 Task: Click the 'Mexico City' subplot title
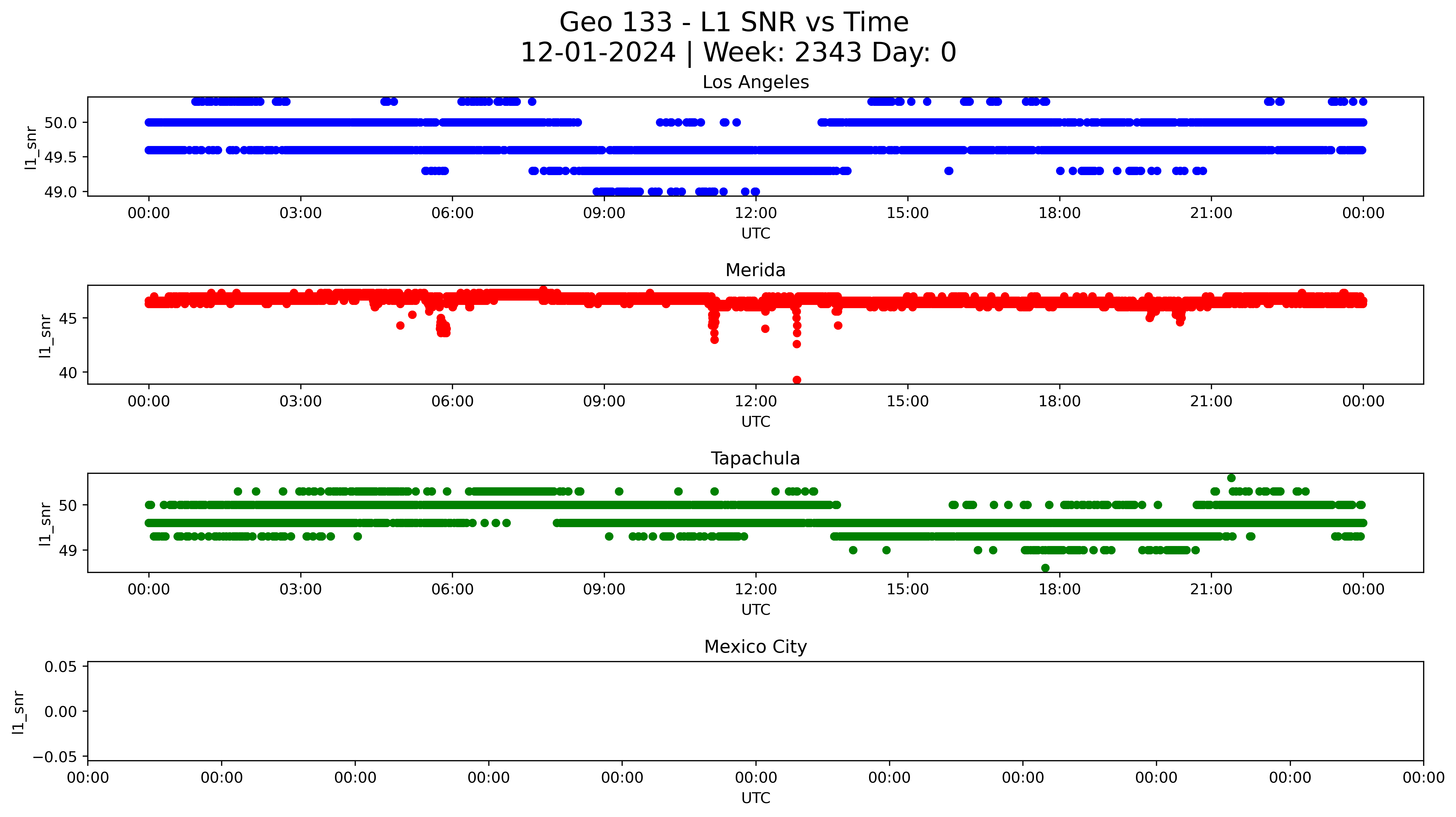point(755,647)
